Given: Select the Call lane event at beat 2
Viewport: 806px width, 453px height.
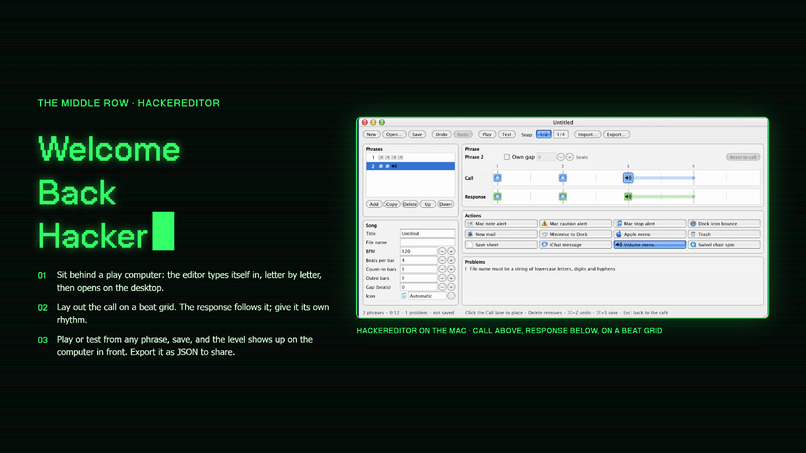Looking at the screenshot, I should tap(563, 178).
